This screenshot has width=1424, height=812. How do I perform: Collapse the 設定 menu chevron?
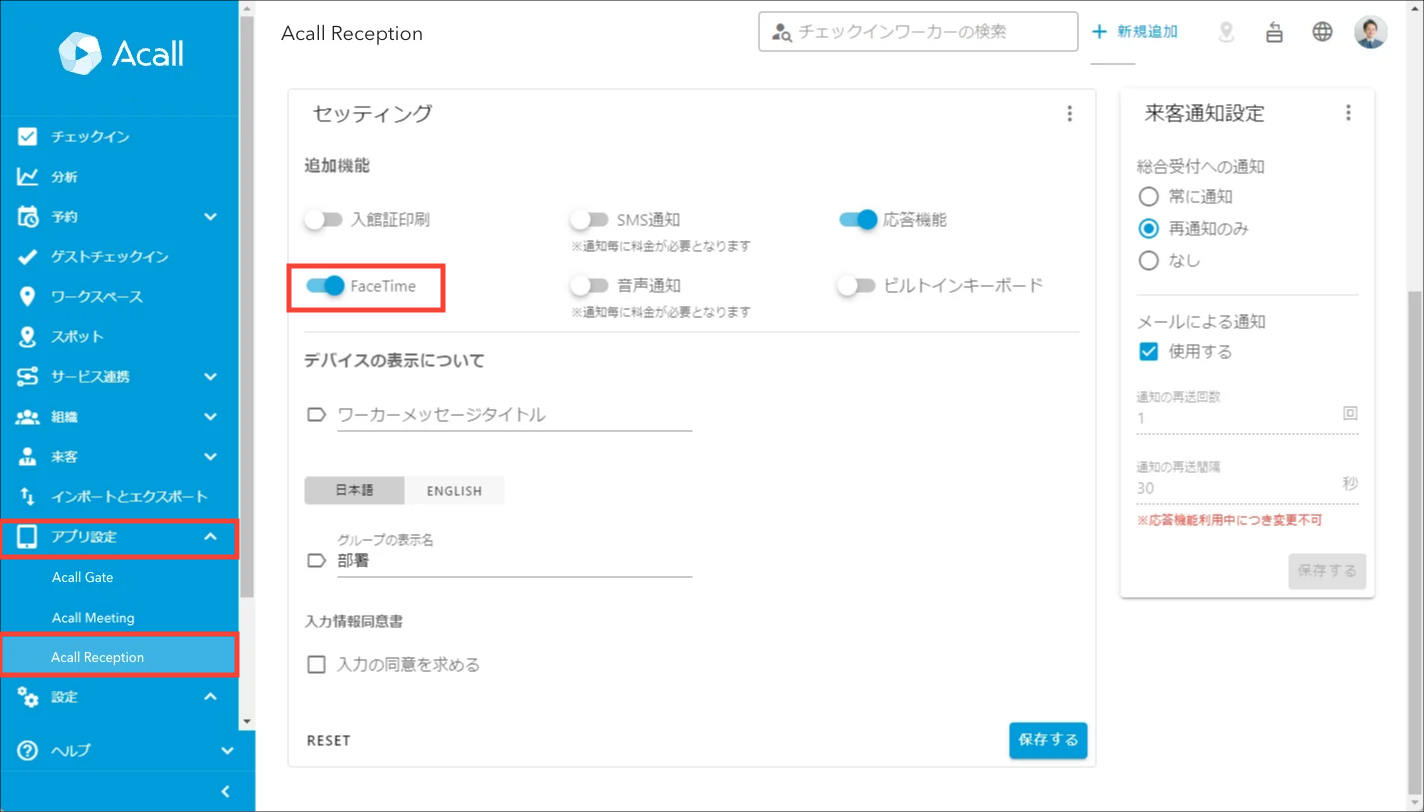210,697
